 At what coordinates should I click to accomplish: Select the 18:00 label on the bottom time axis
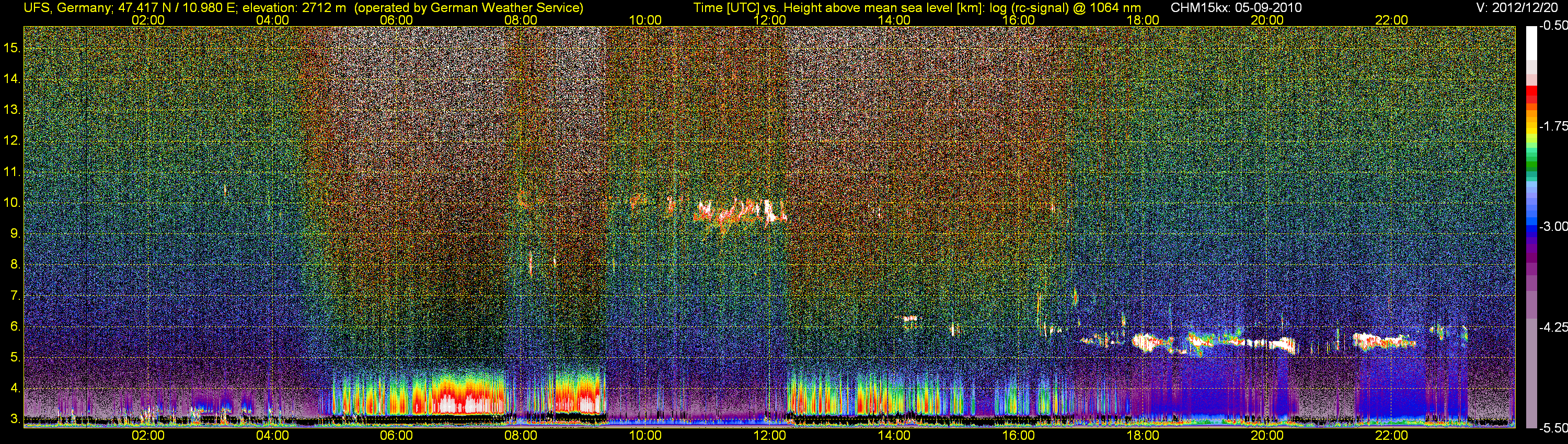tap(1143, 436)
